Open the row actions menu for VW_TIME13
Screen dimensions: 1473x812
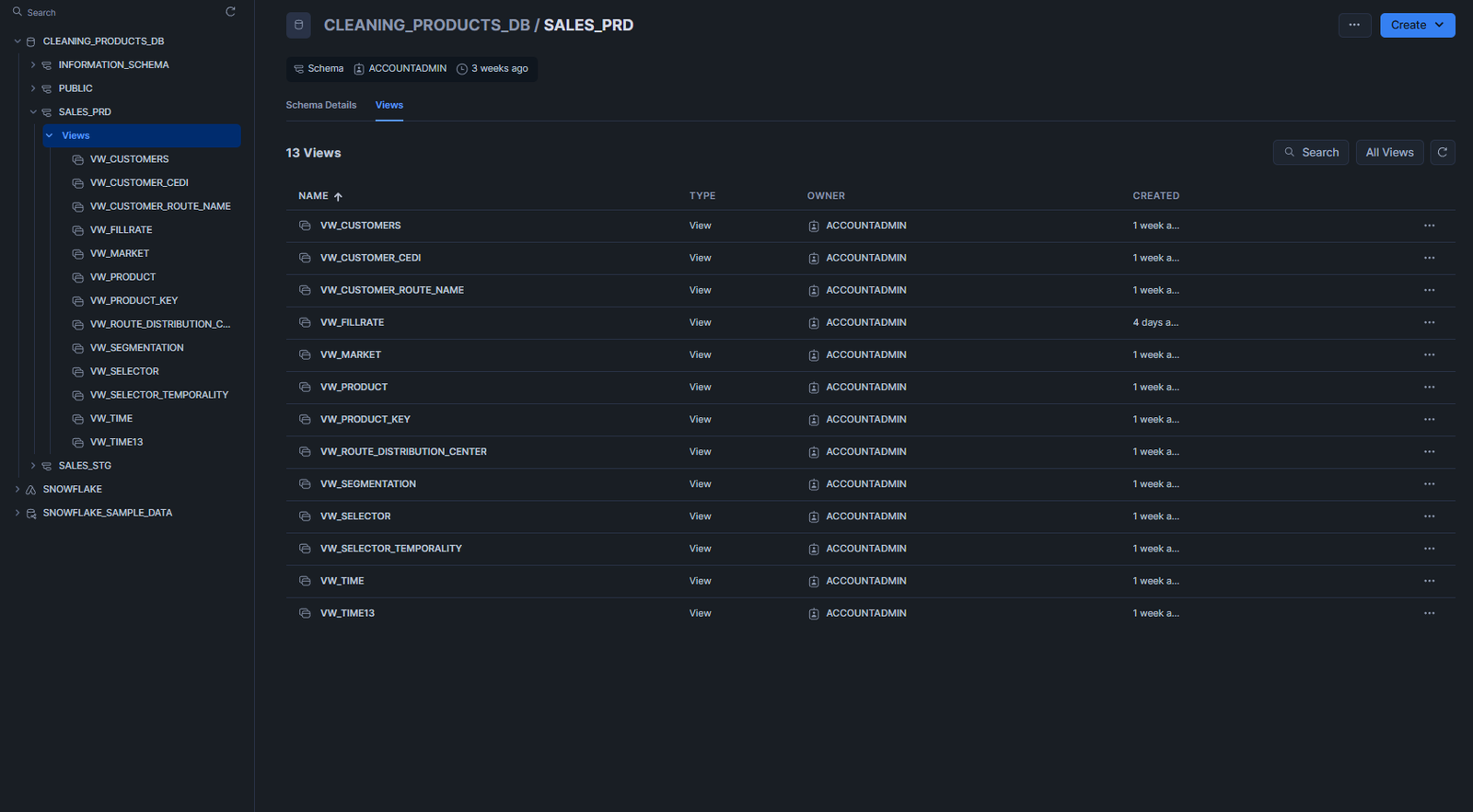click(x=1429, y=613)
